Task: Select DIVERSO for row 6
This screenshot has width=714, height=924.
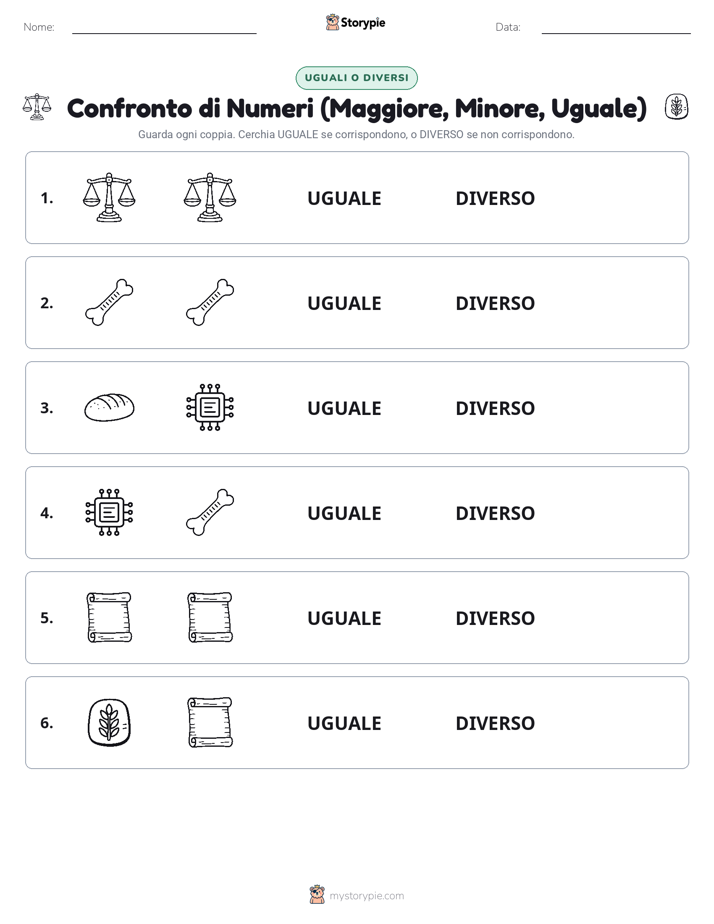Action: [495, 722]
